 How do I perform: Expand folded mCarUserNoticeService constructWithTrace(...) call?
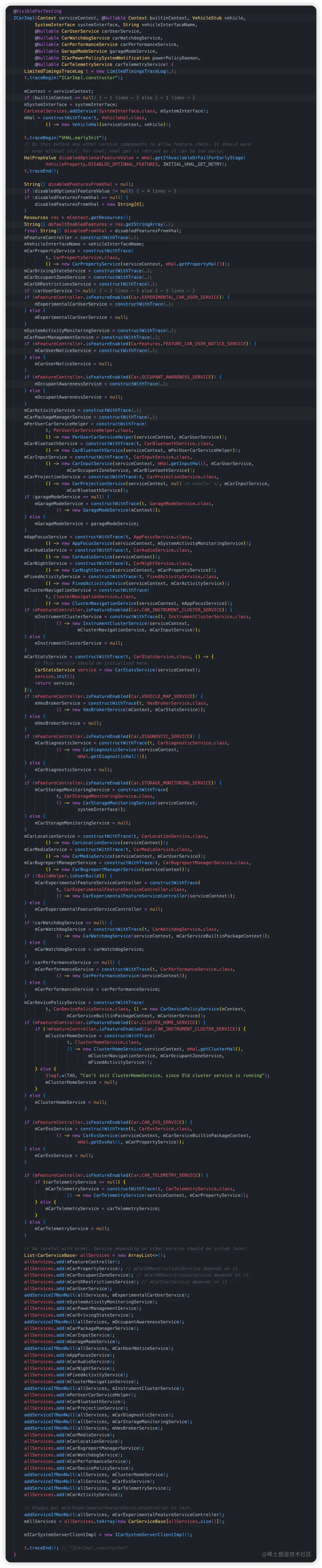(152, 350)
